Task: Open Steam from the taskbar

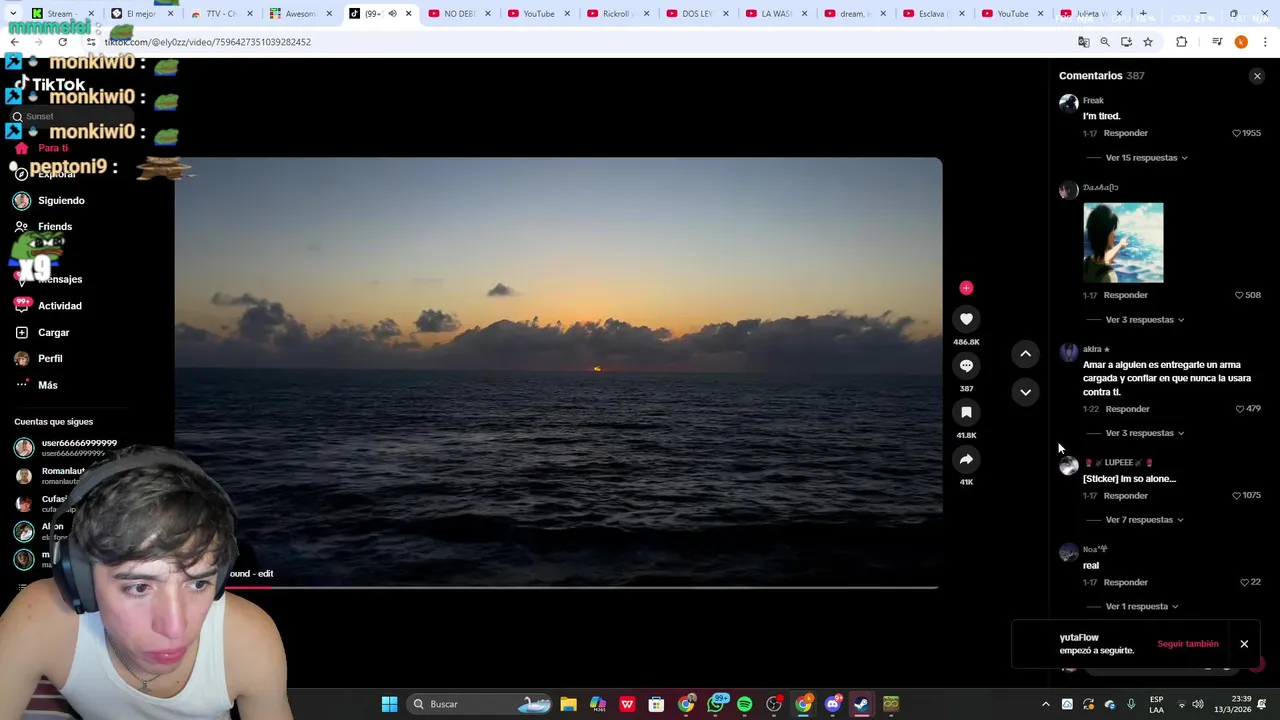Action: 861,704
